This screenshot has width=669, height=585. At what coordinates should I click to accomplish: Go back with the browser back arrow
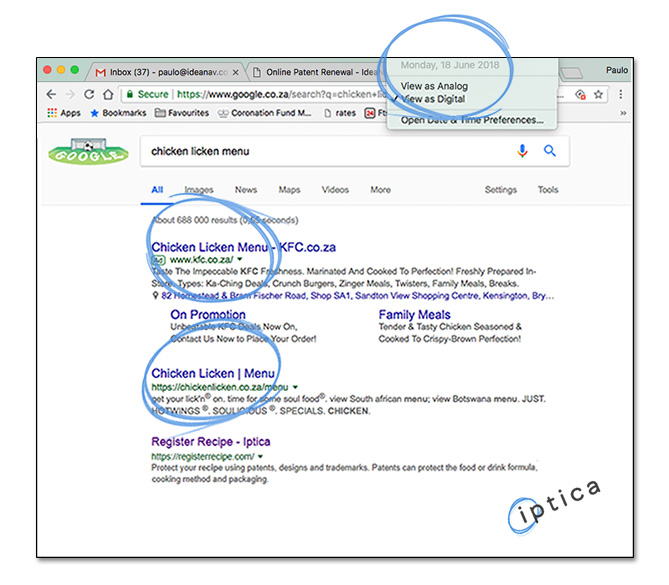51,94
